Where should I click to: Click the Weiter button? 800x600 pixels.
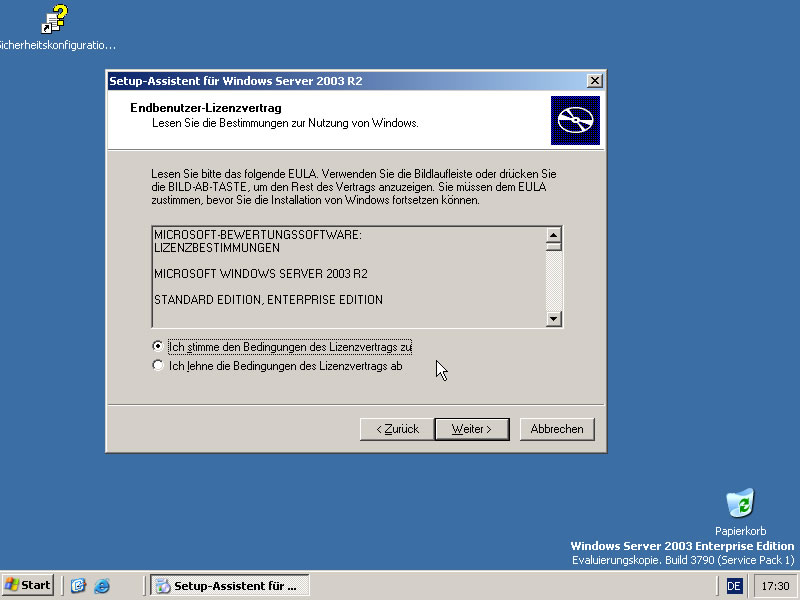coord(471,428)
